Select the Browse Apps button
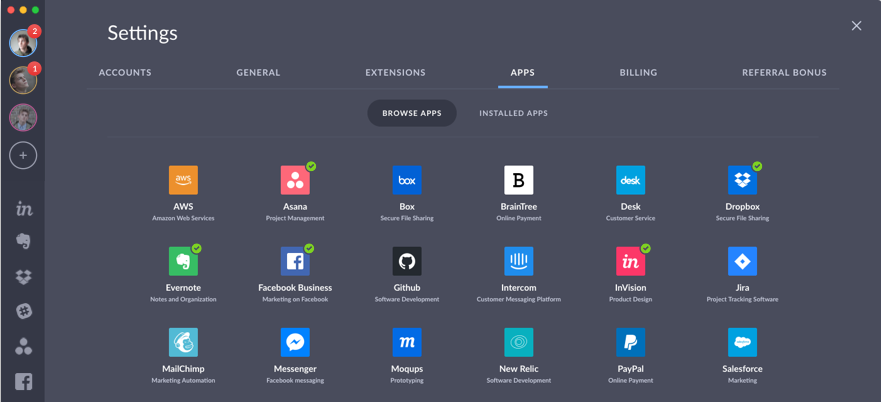 [412, 113]
